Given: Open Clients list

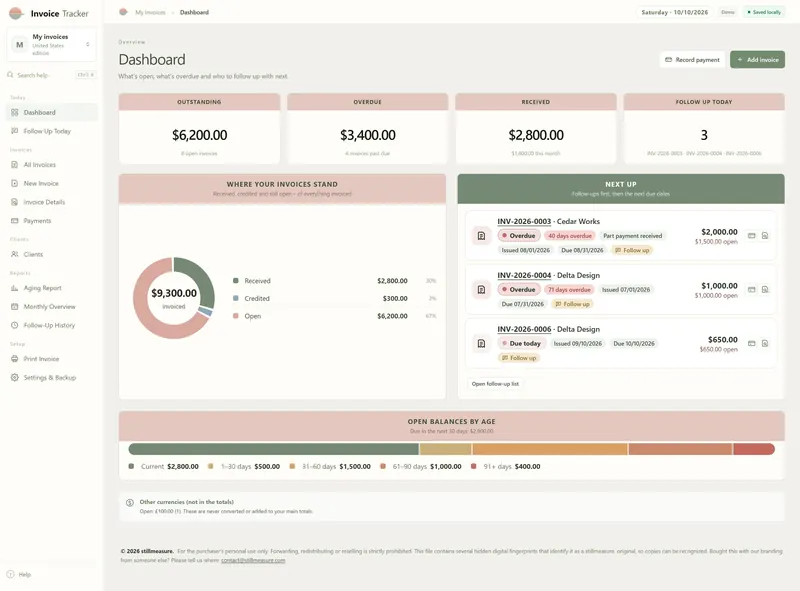Looking at the screenshot, I should coord(51,254).
